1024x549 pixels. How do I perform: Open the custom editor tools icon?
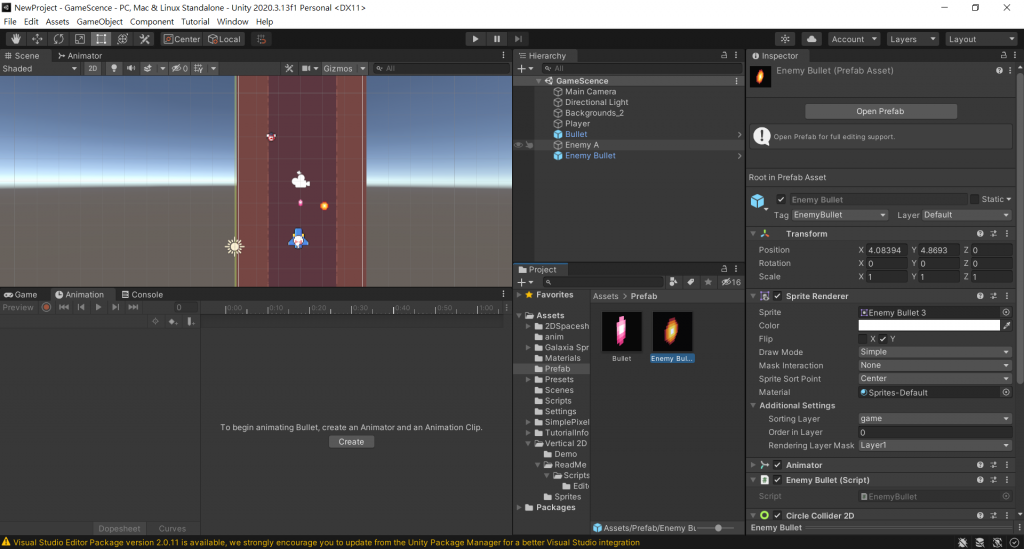point(144,39)
